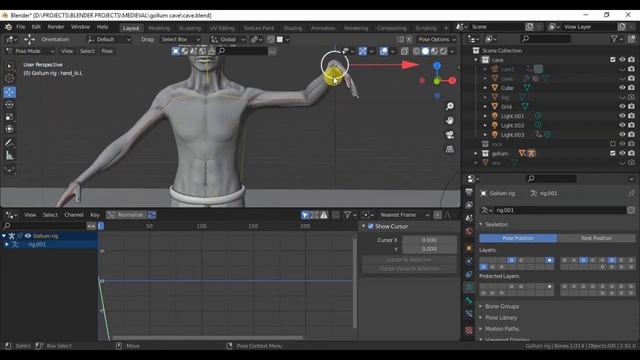The image size is (640, 360).
Task: Open viewport View menu button
Action: pos(67,51)
